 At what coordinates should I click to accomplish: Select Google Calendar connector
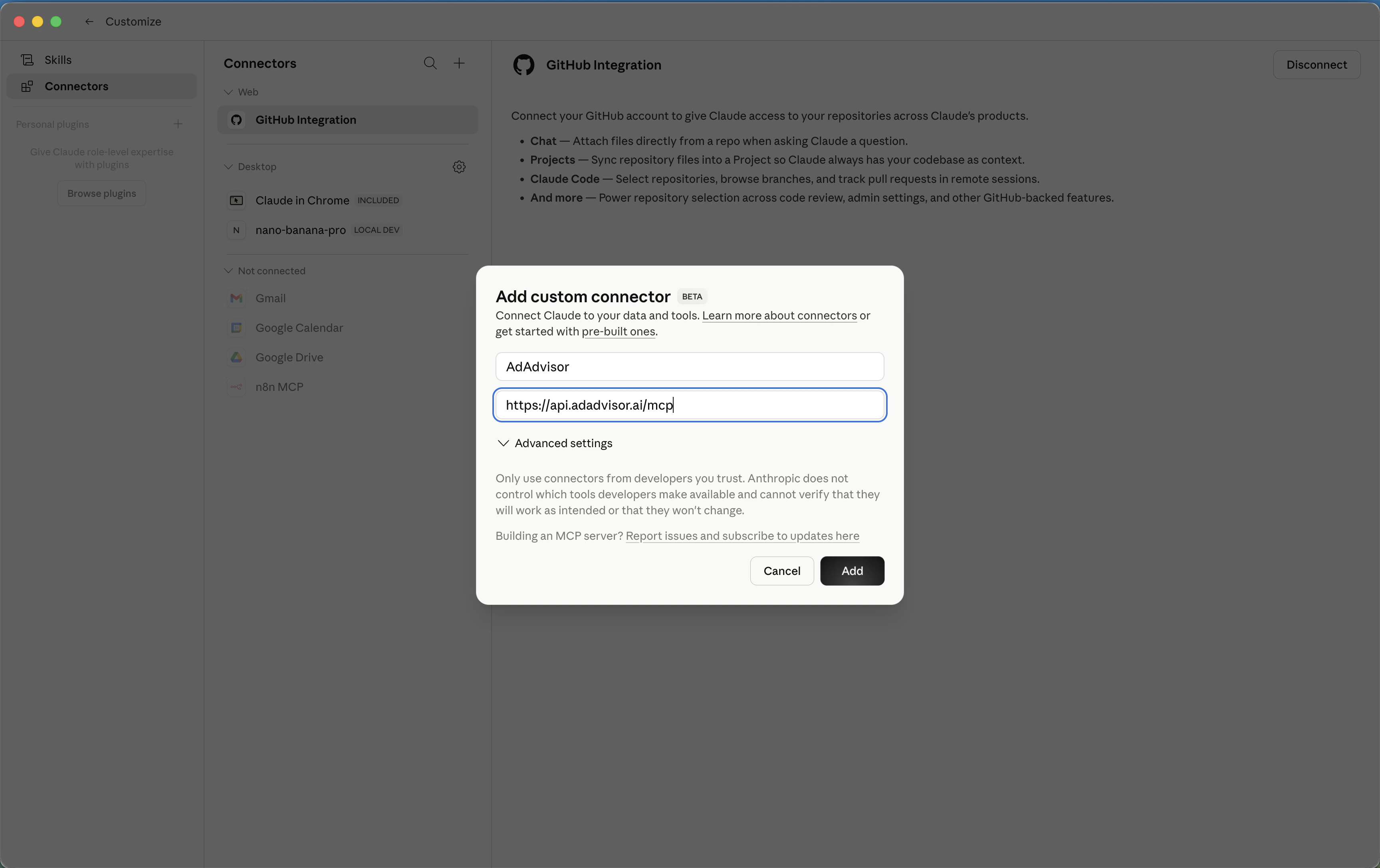point(347,328)
